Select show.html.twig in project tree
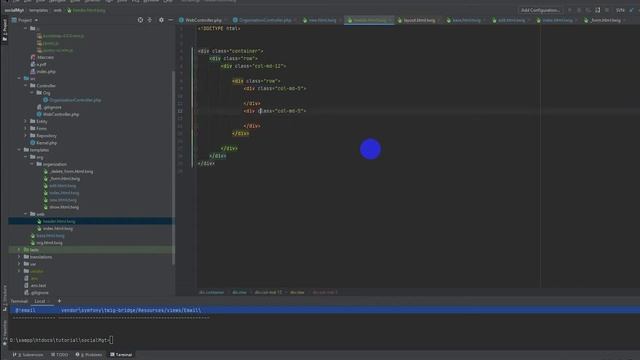The width and height of the screenshot is (640, 360). pyautogui.click(x=64, y=207)
